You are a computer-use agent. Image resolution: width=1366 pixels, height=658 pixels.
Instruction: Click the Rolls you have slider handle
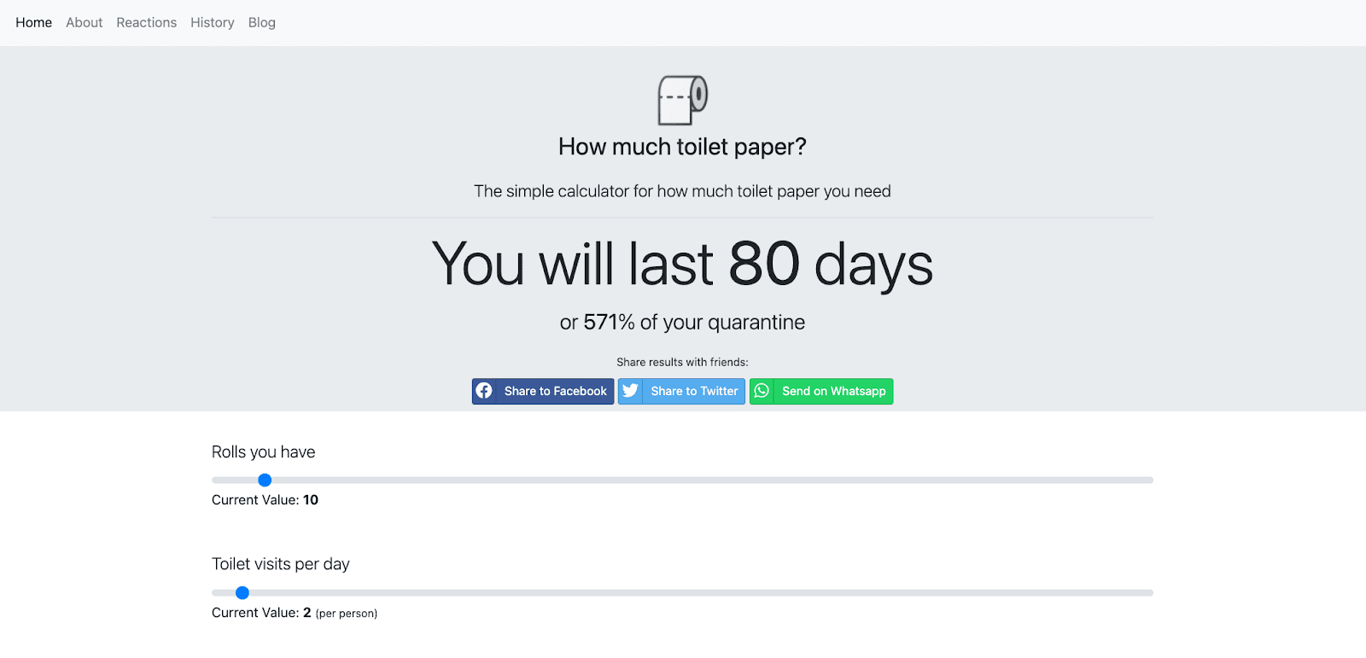[265, 480]
